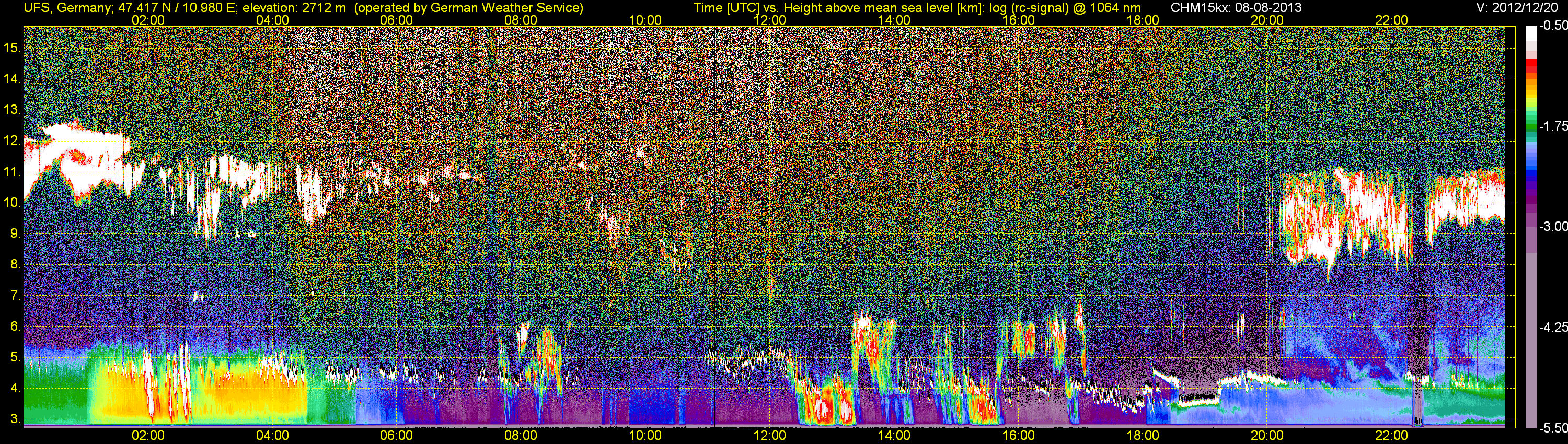
Task: Click the -0.50 color scale value
Action: [1553, 26]
